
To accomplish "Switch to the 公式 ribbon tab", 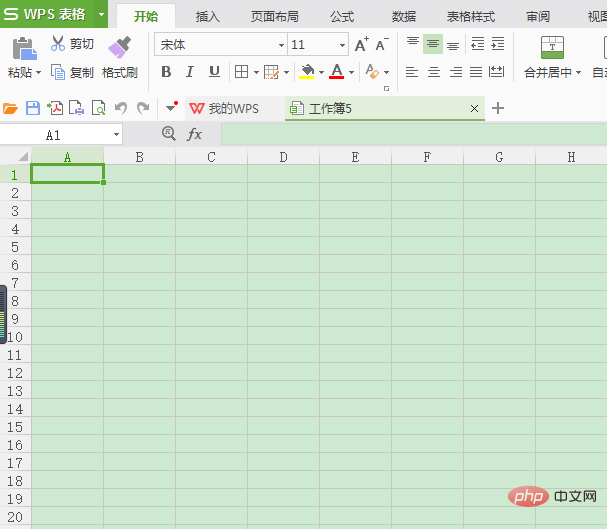I will pos(342,16).
